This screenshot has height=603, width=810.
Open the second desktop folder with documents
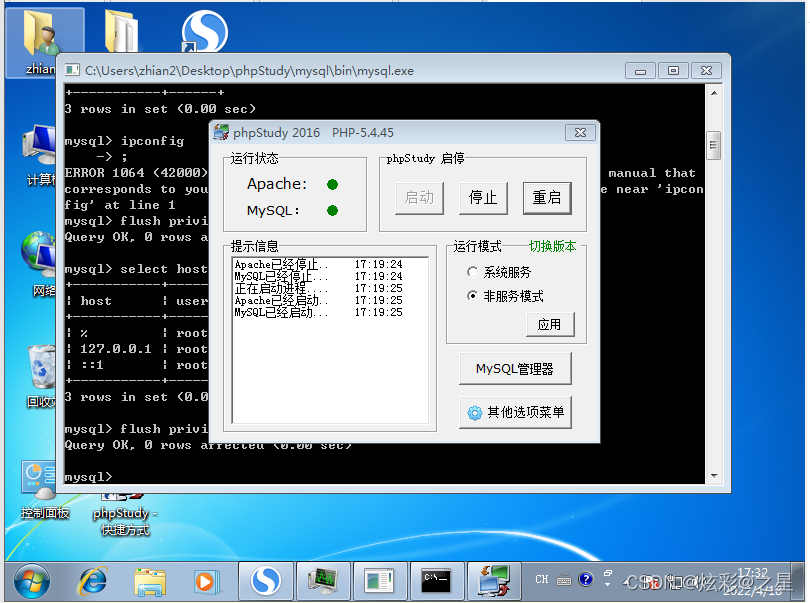pyautogui.click(x=122, y=32)
